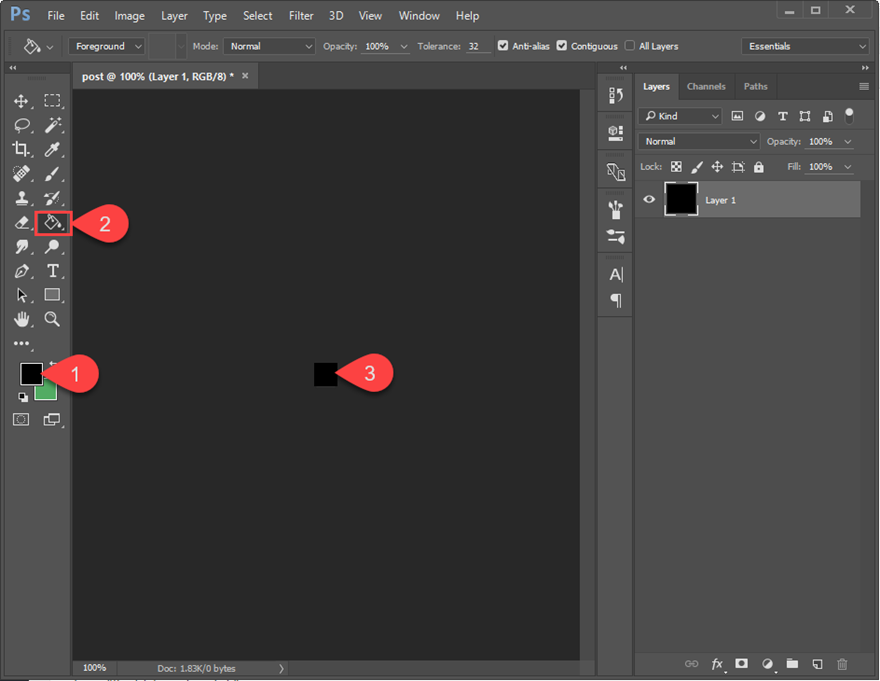880x681 pixels.
Task: Enable the All Layers checkbox
Action: click(x=630, y=46)
